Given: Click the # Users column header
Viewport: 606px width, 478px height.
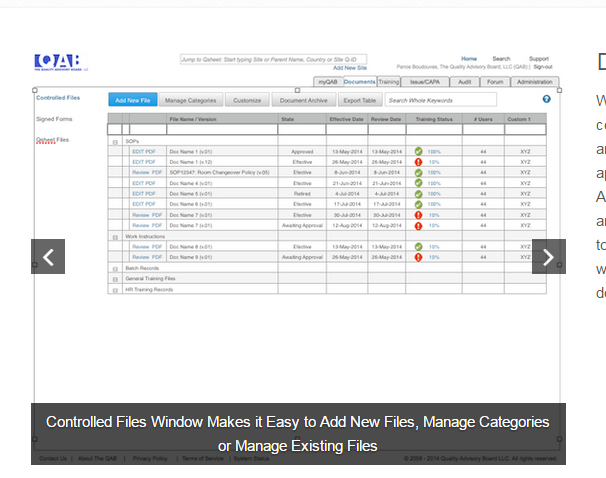Looking at the screenshot, I should click(483, 119).
